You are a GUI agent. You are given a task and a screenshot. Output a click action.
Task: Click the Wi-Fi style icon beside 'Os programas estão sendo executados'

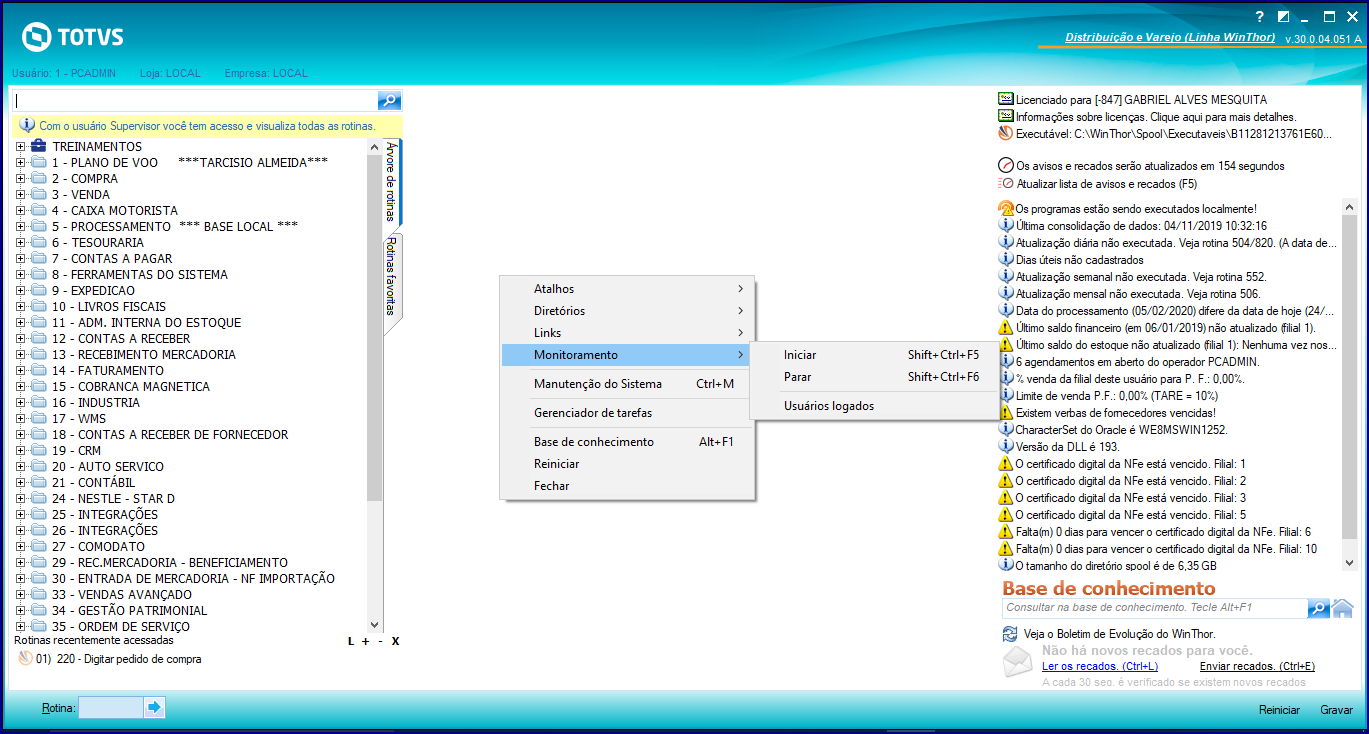click(x=1006, y=208)
